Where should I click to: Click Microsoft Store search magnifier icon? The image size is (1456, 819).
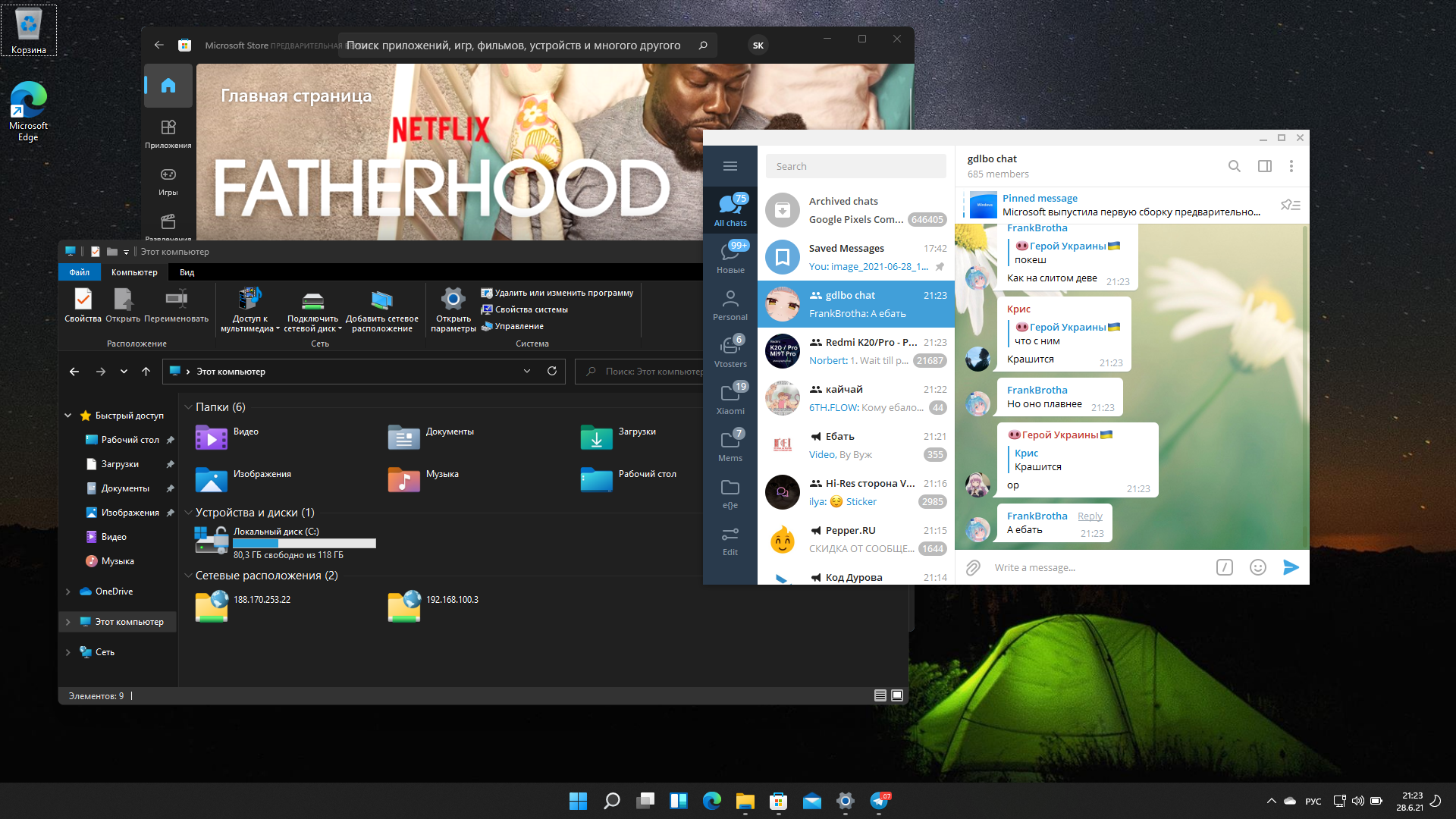pyautogui.click(x=703, y=45)
